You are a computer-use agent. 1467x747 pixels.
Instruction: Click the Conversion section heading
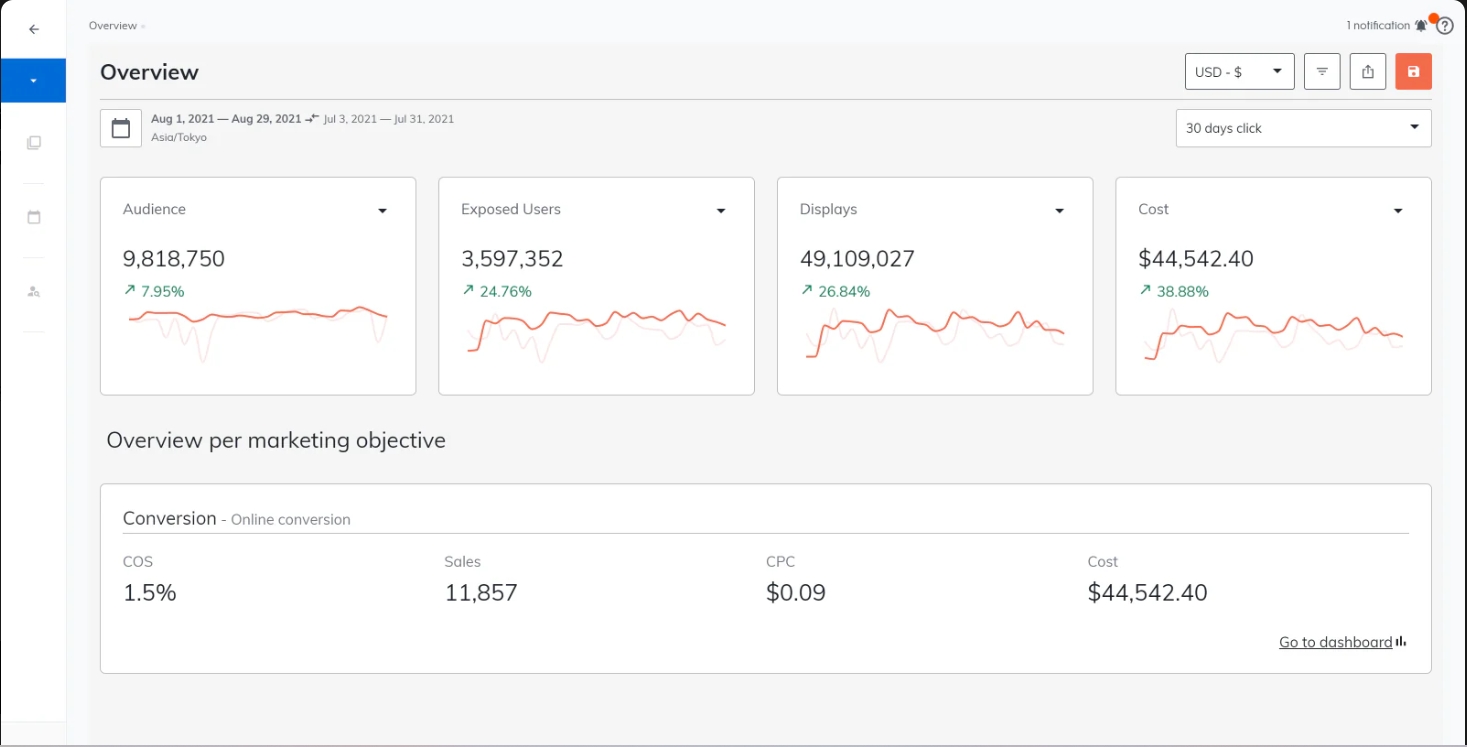point(170,518)
